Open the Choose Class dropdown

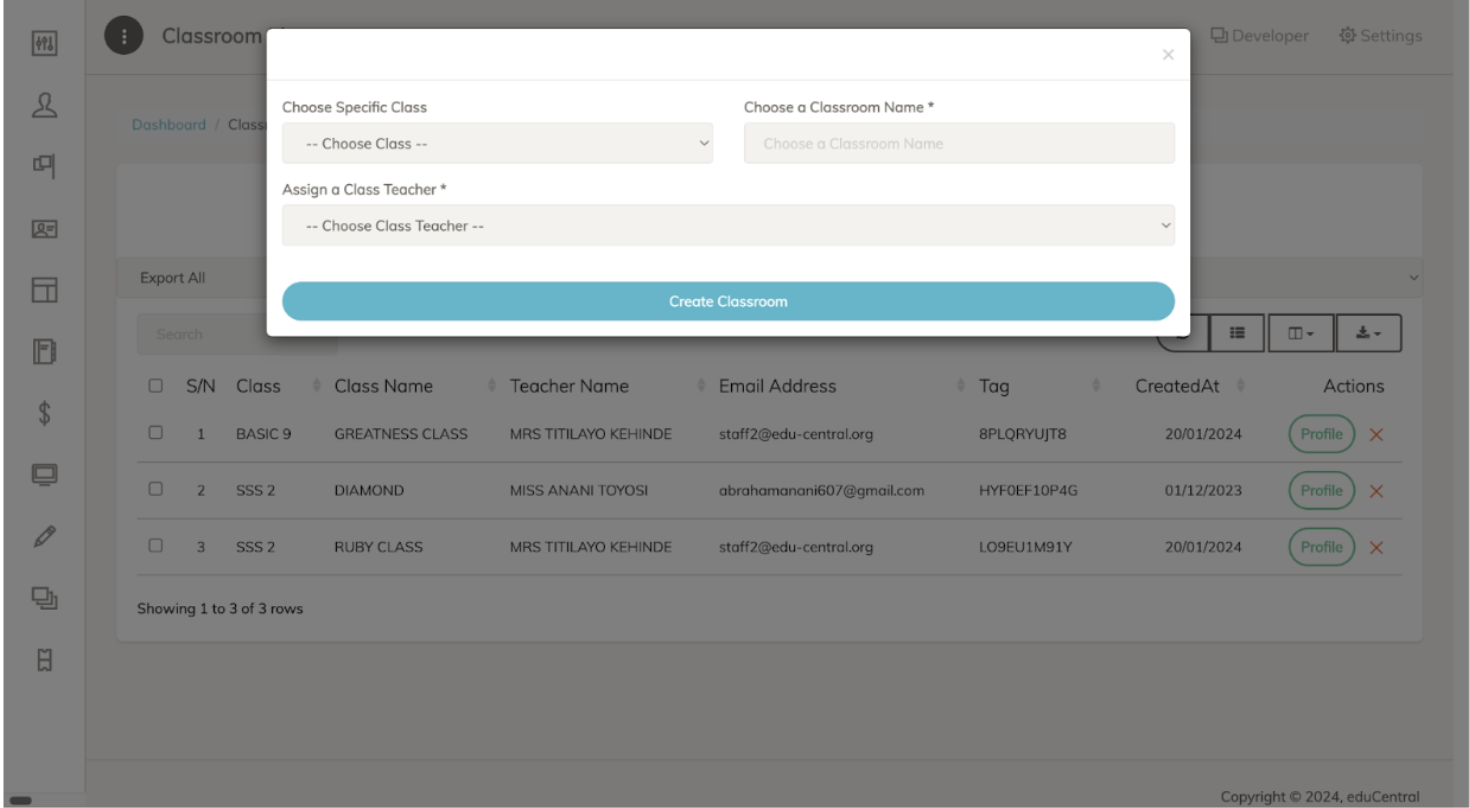(497, 144)
